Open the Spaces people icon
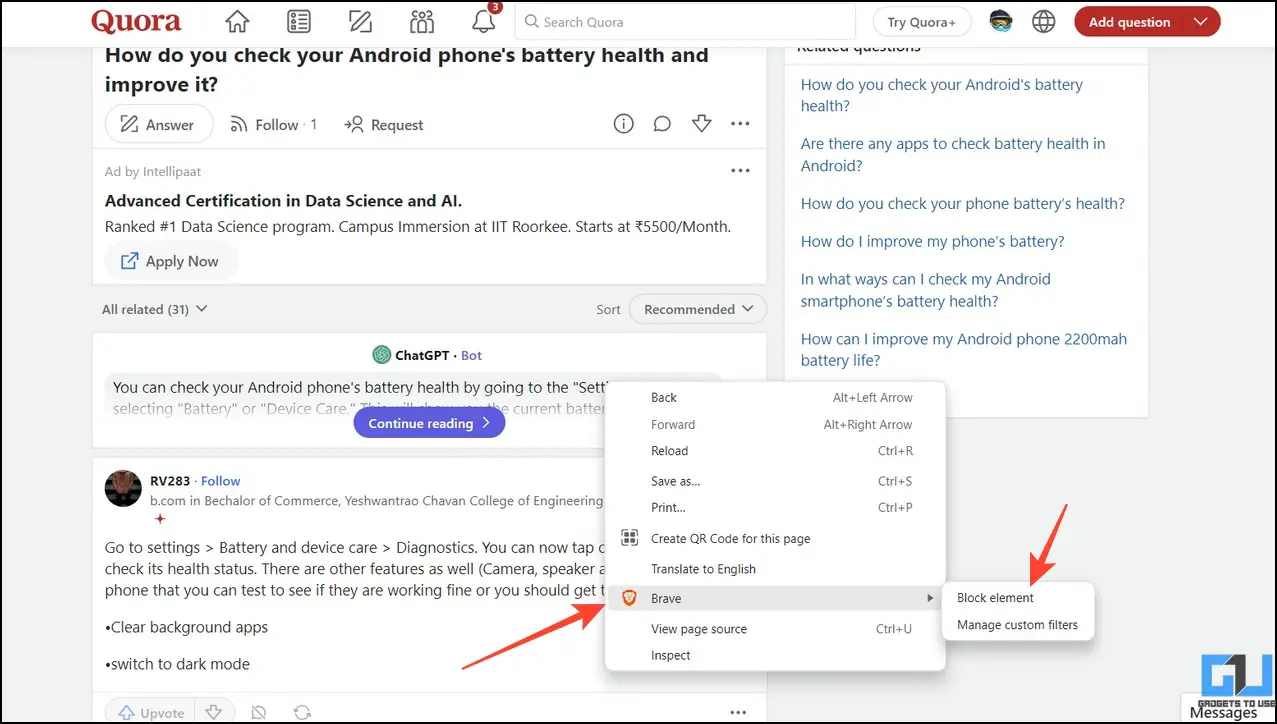Viewport: 1277px width, 724px height. 422,21
